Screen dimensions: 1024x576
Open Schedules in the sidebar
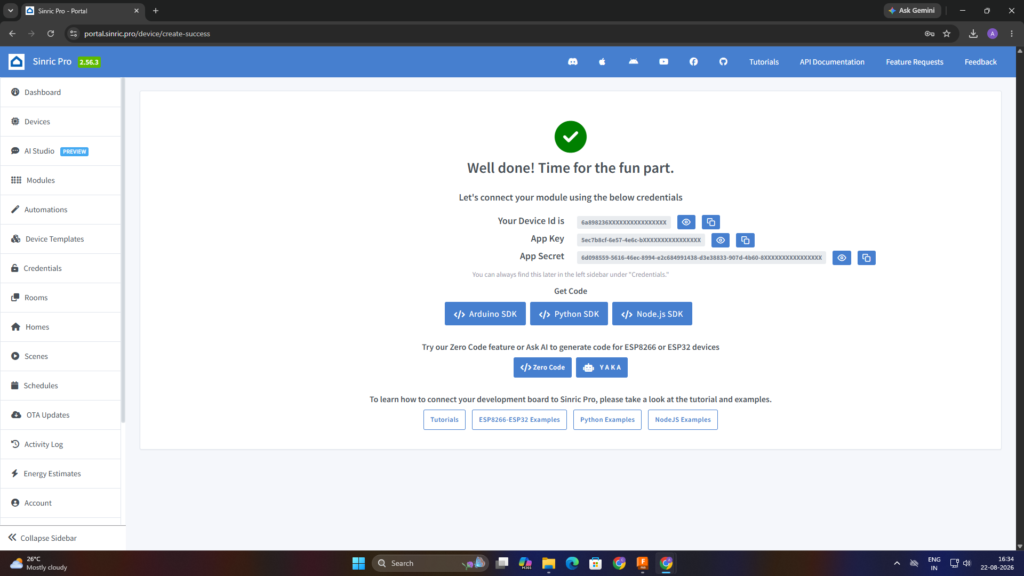pyautogui.click(x=61, y=386)
